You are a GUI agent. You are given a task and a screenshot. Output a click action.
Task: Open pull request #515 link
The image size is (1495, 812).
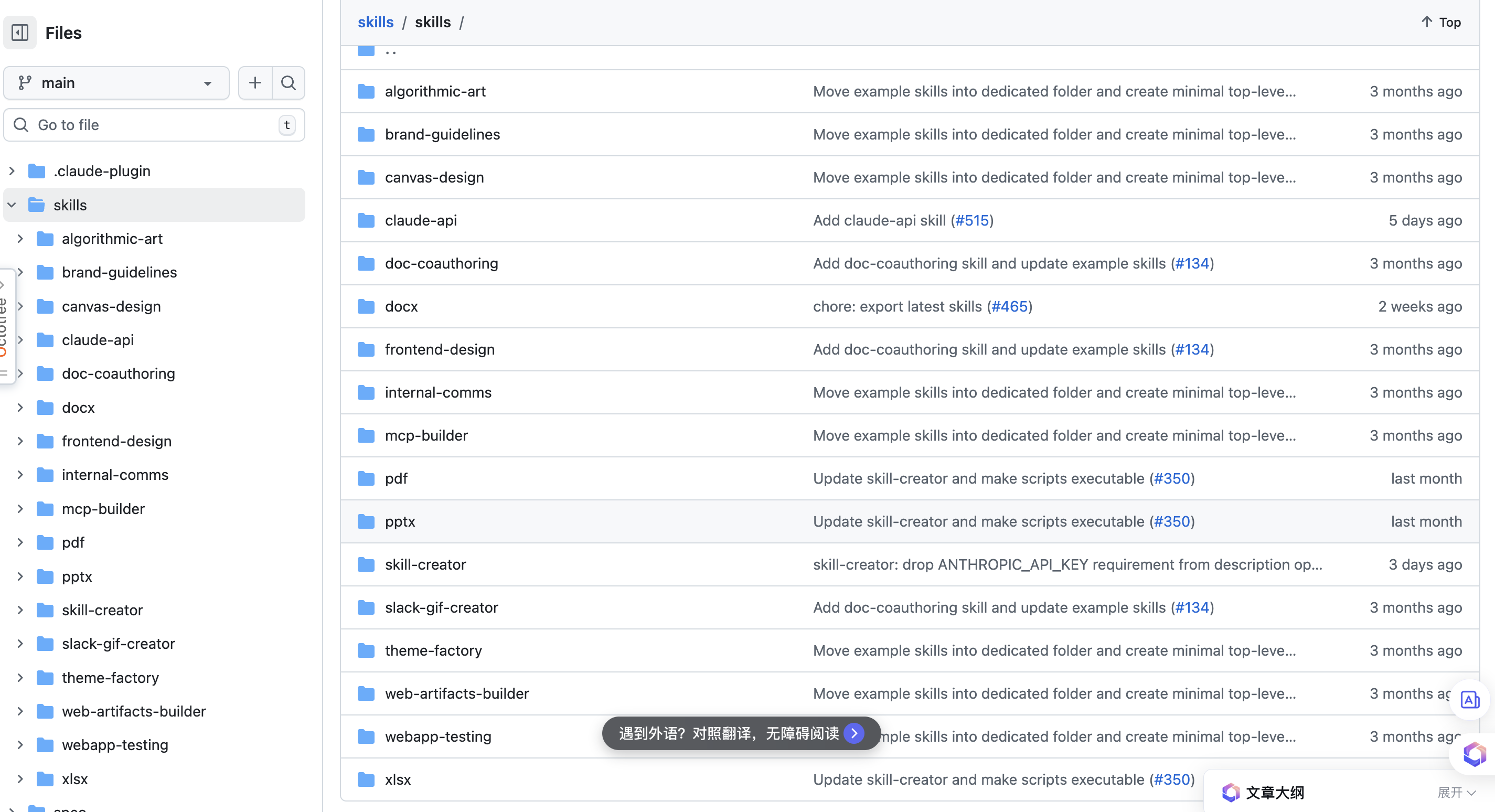point(971,220)
